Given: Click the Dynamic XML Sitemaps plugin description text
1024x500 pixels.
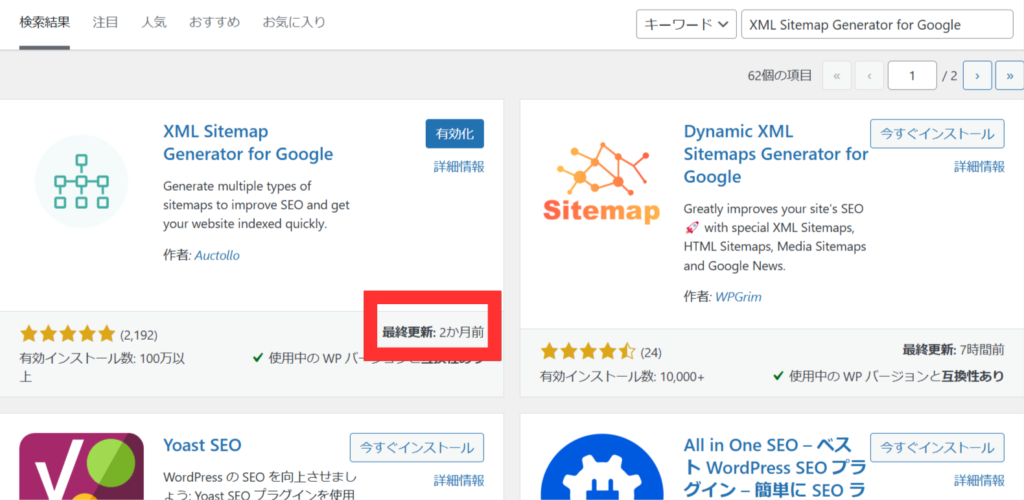Looking at the screenshot, I should coord(775,238).
